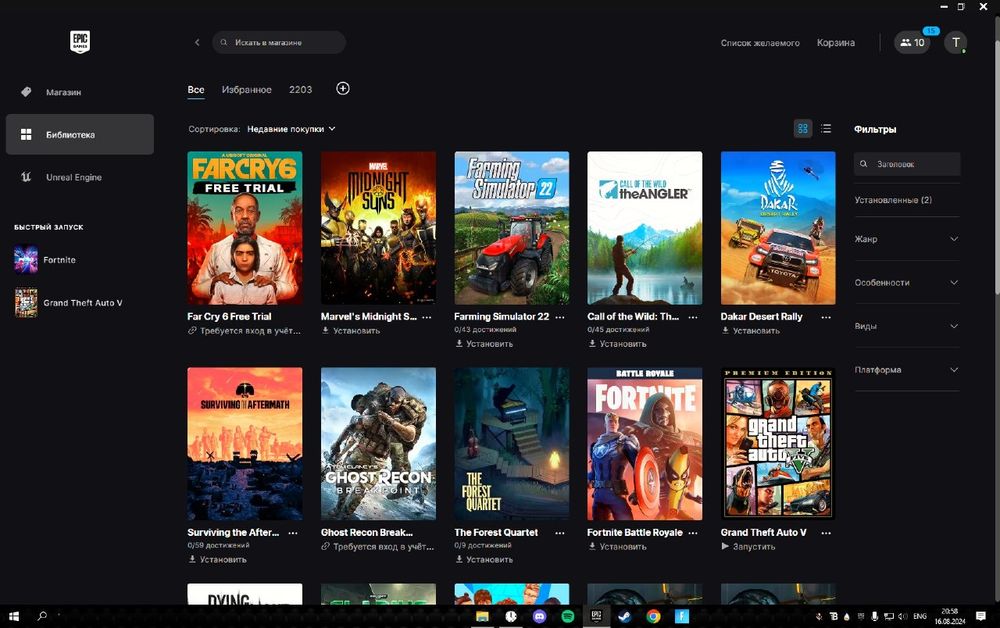Expand the Особенности filter
The width and height of the screenshot is (1000, 628).
(906, 282)
